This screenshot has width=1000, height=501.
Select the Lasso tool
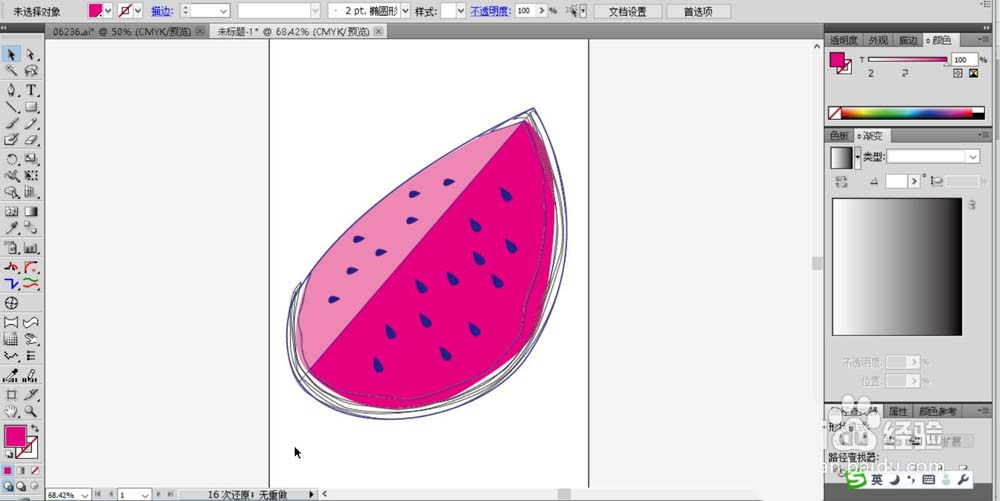(x=31, y=71)
